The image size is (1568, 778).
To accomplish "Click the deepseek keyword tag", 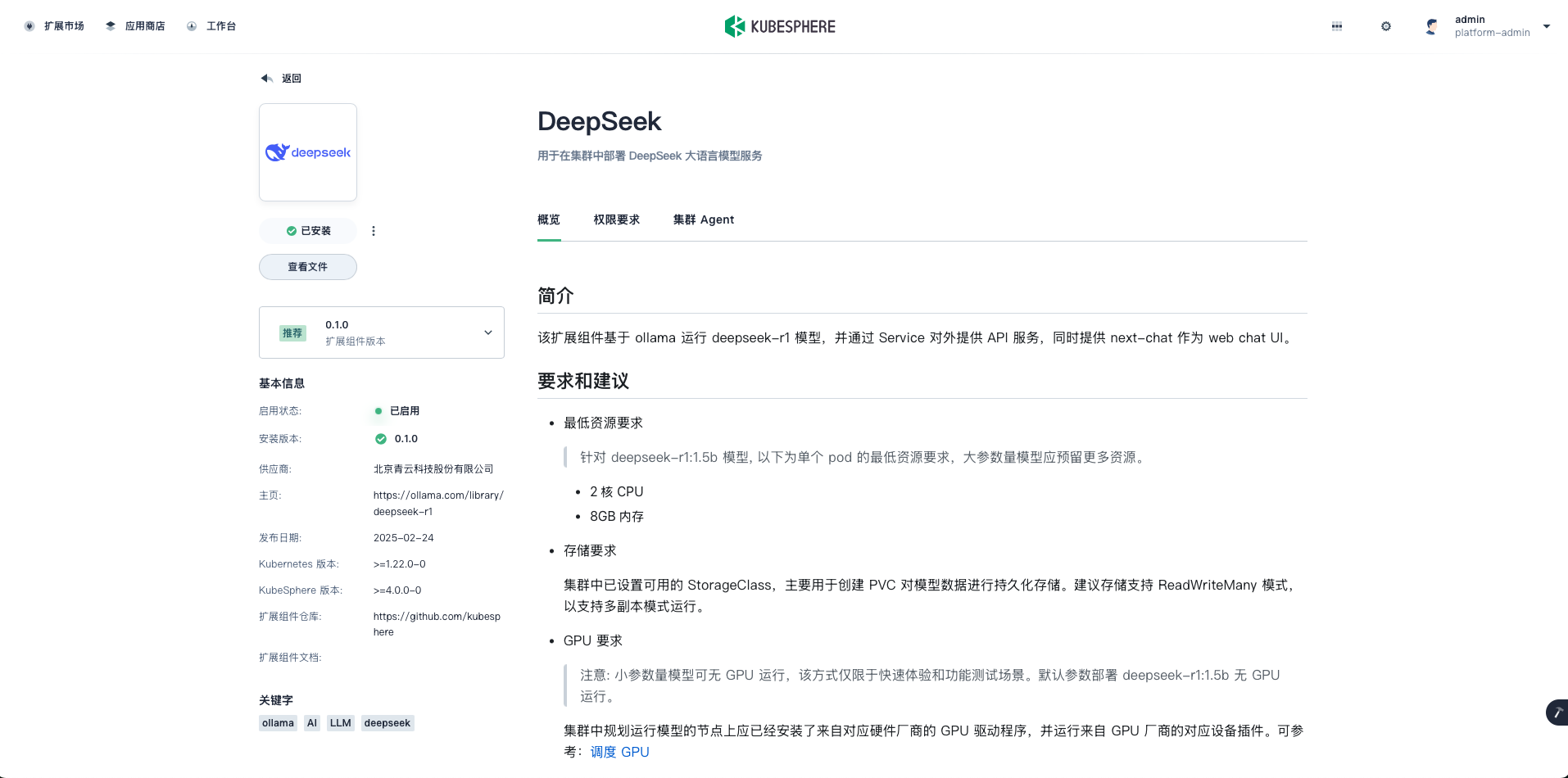I will tap(387, 723).
